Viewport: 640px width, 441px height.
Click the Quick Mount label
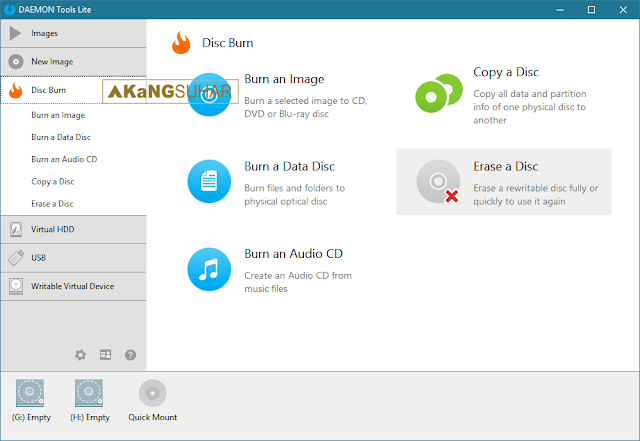coord(153,417)
